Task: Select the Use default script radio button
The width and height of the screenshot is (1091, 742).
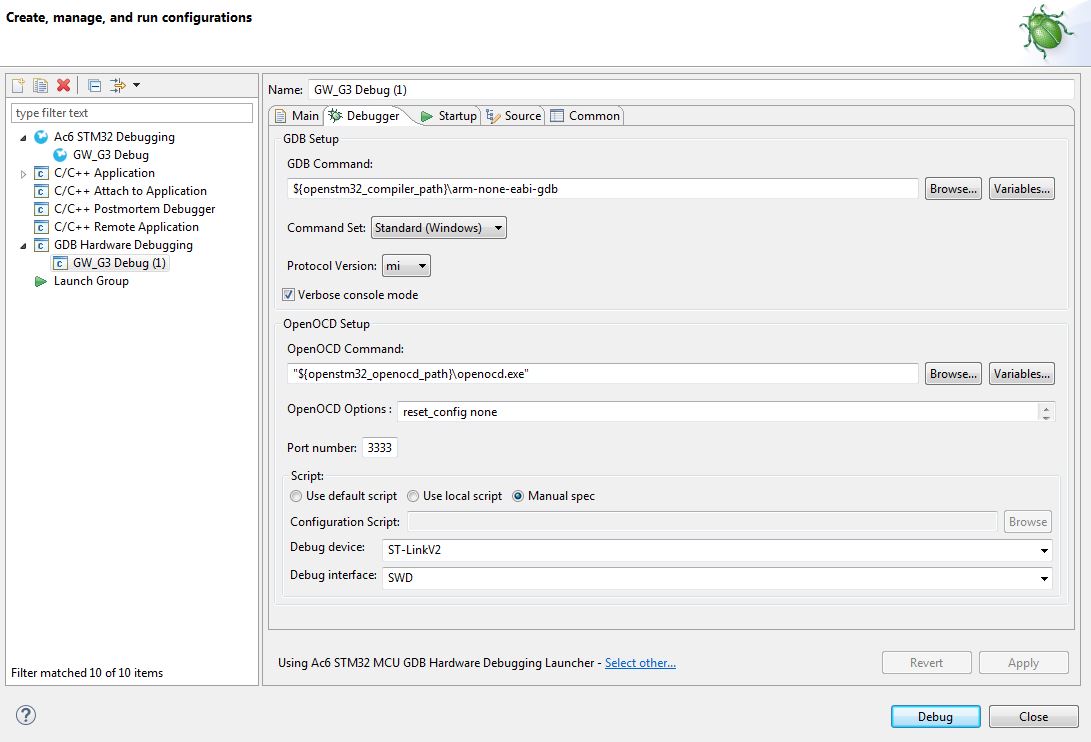Action: click(x=296, y=496)
